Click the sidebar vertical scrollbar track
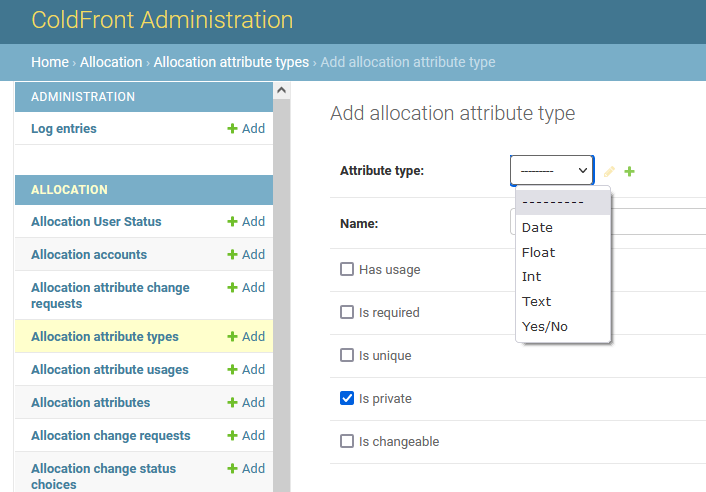This screenshot has width=706, height=492. point(281,295)
